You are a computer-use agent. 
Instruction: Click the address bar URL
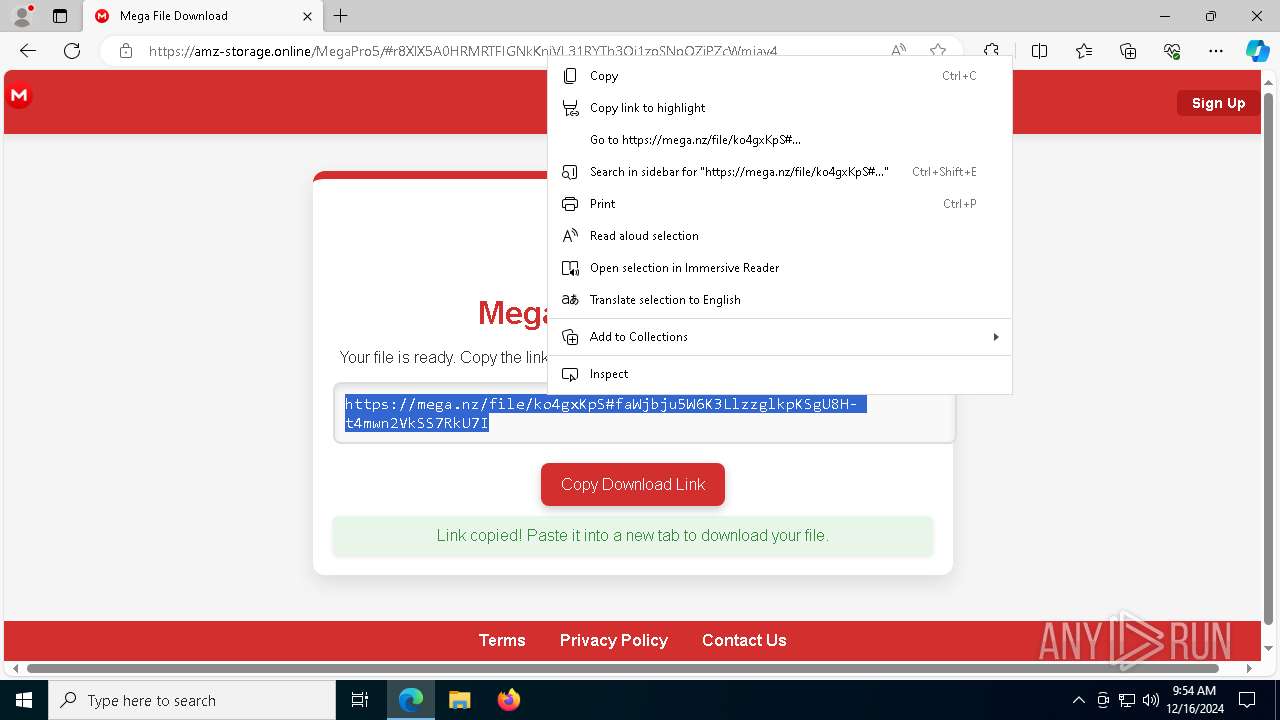click(x=463, y=51)
